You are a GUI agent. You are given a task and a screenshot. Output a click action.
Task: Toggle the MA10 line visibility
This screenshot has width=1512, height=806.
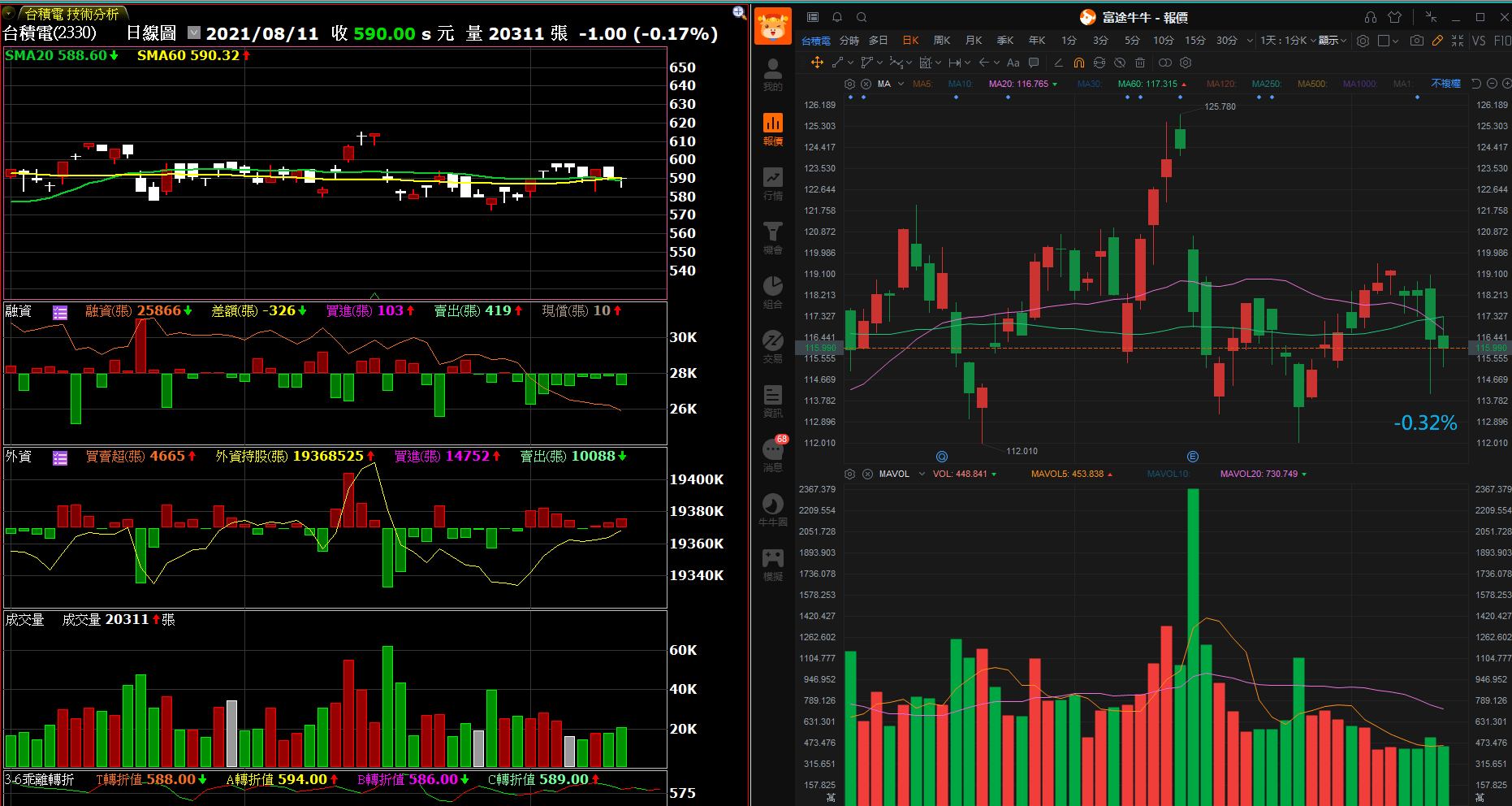click(960, 84)
